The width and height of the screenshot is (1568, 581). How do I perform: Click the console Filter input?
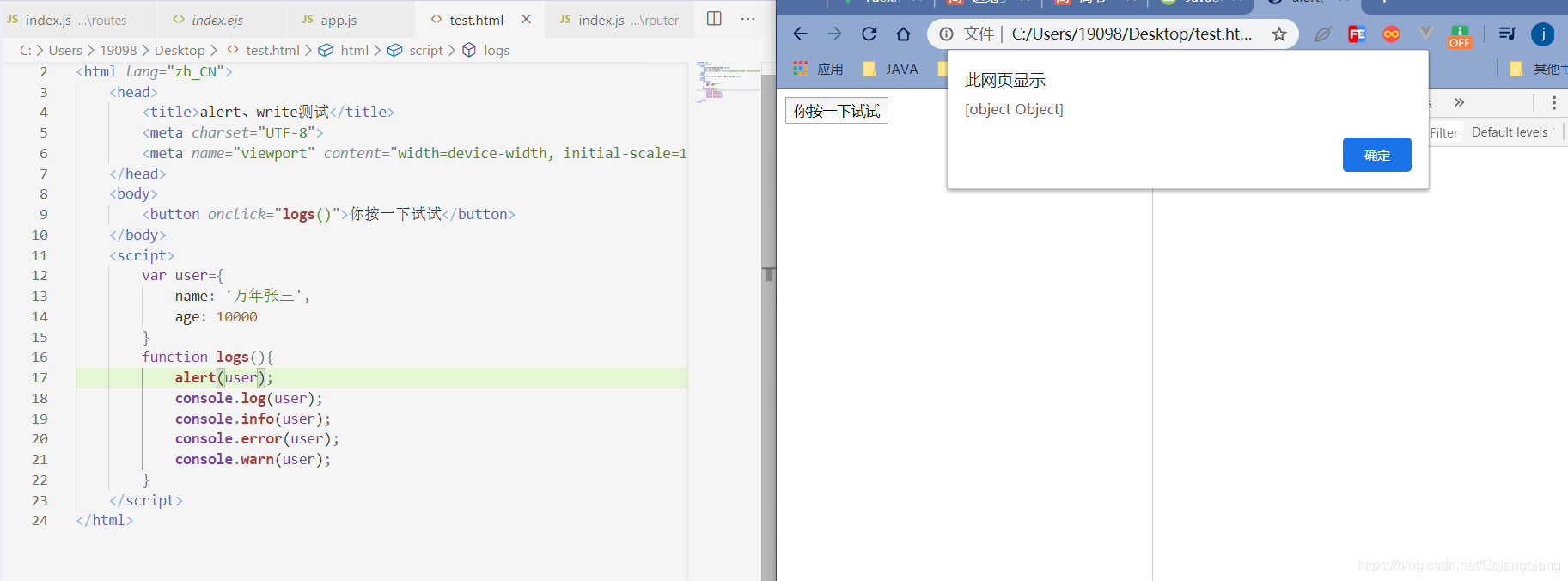[x=1443, y=132]
